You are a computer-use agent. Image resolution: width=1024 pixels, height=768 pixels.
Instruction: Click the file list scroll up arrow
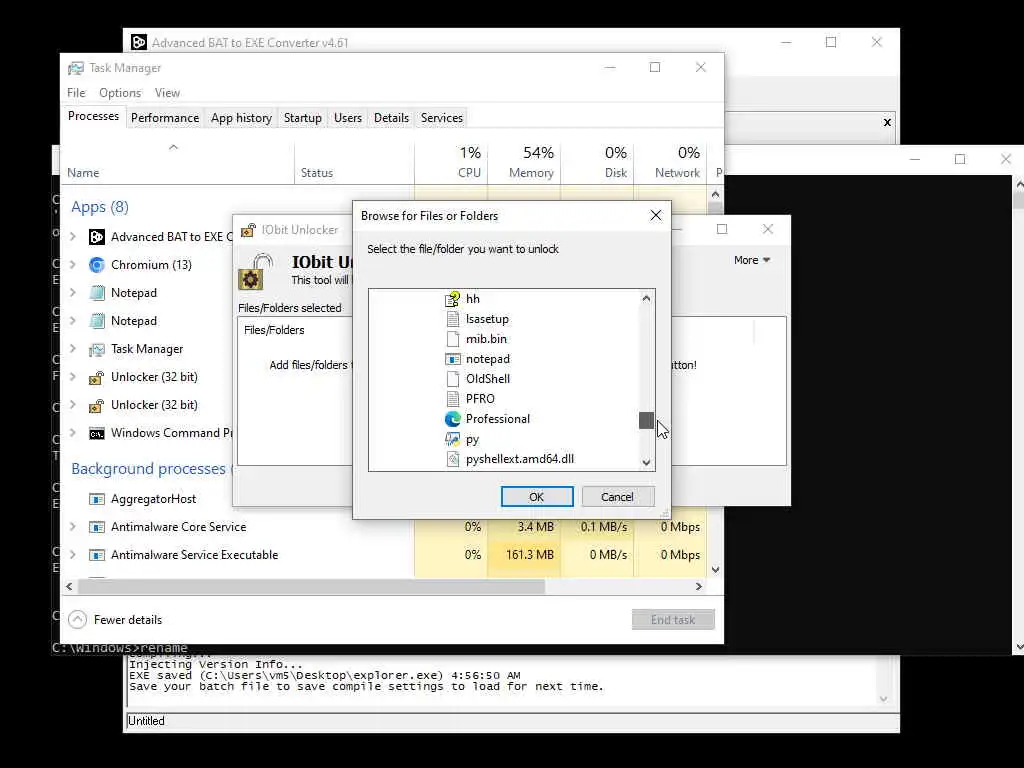tap(647, 298)
